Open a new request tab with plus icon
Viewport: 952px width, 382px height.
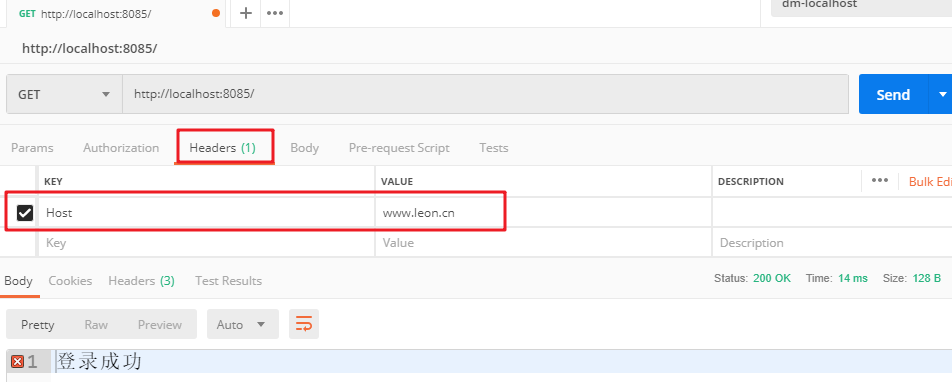click(246, 13)
